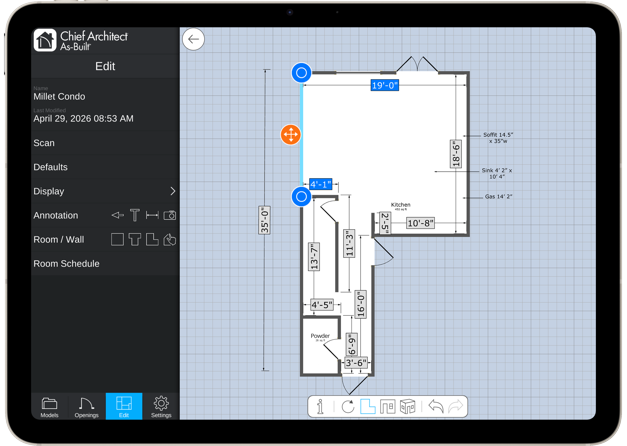Select the Annotation text tool

(x=135, y=215)
